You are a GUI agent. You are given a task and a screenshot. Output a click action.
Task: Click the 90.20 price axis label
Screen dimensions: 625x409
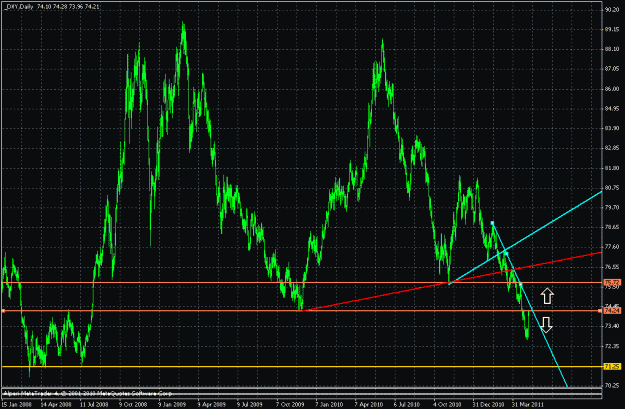pos(612,10)
